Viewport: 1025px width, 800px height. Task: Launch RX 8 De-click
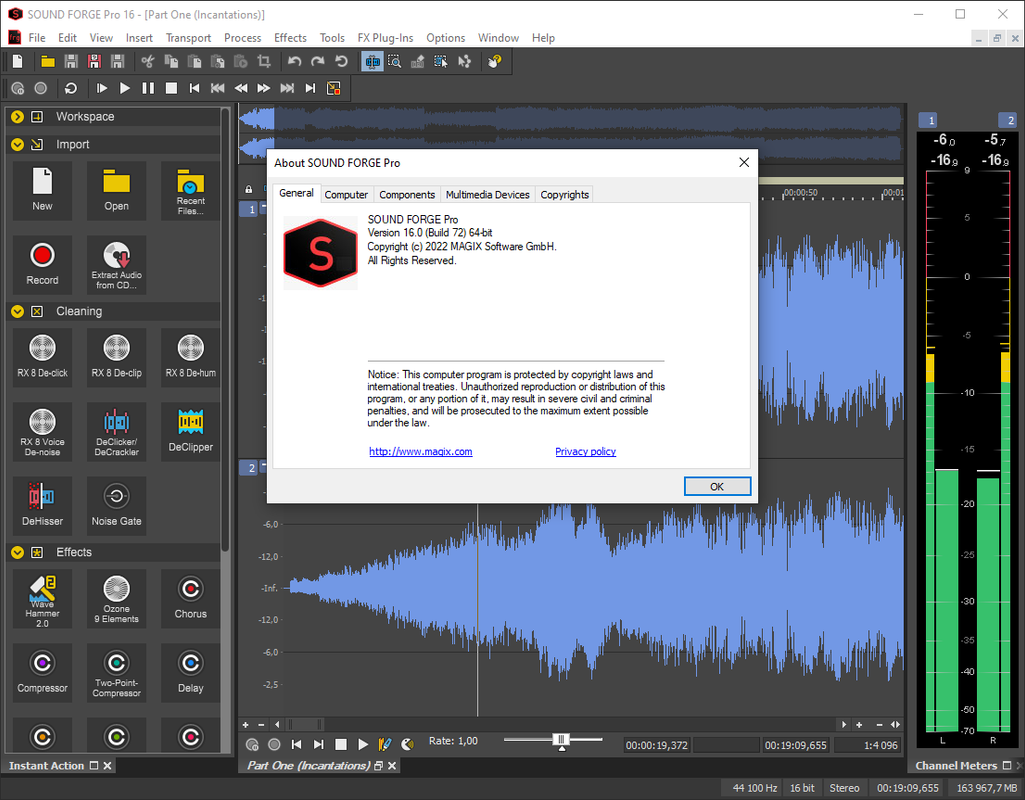tap(42, 357)
